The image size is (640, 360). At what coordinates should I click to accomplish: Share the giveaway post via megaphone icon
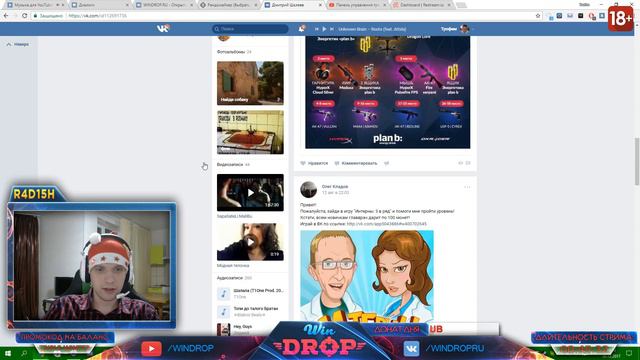387,163
